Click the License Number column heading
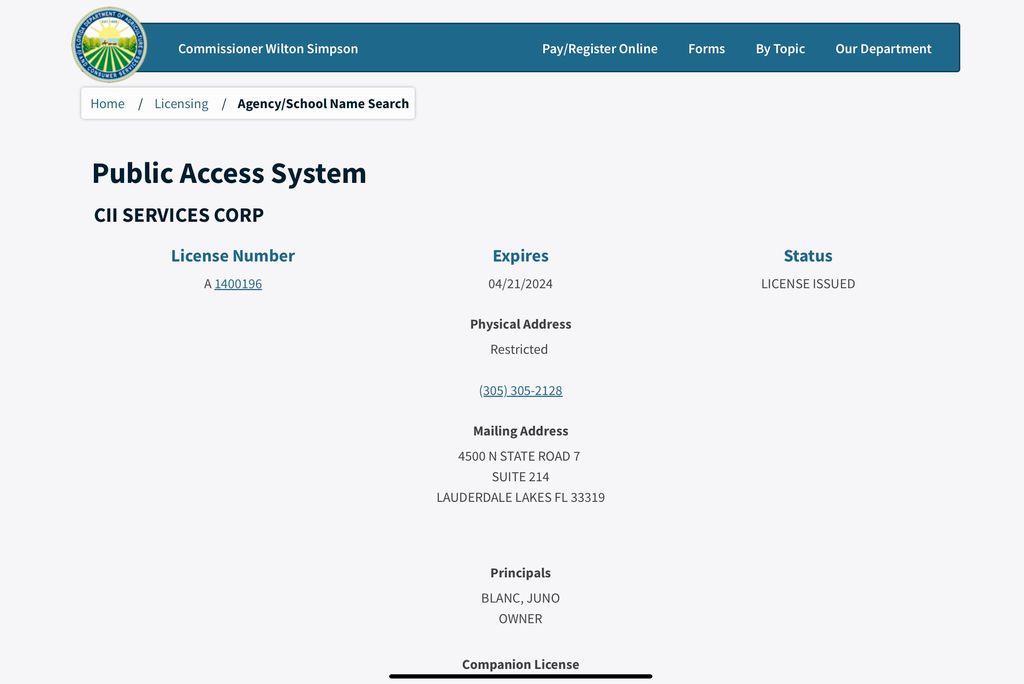 [x=232, y=255]
